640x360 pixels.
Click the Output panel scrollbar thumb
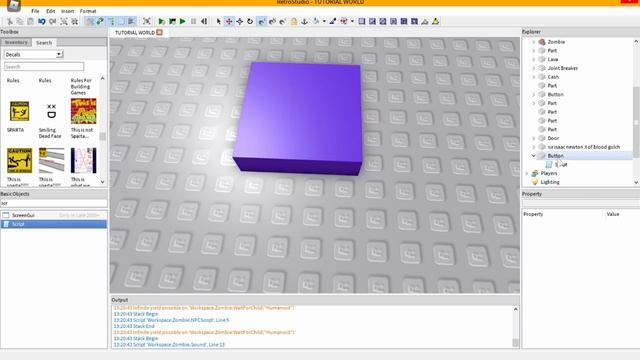click(516, 342)
